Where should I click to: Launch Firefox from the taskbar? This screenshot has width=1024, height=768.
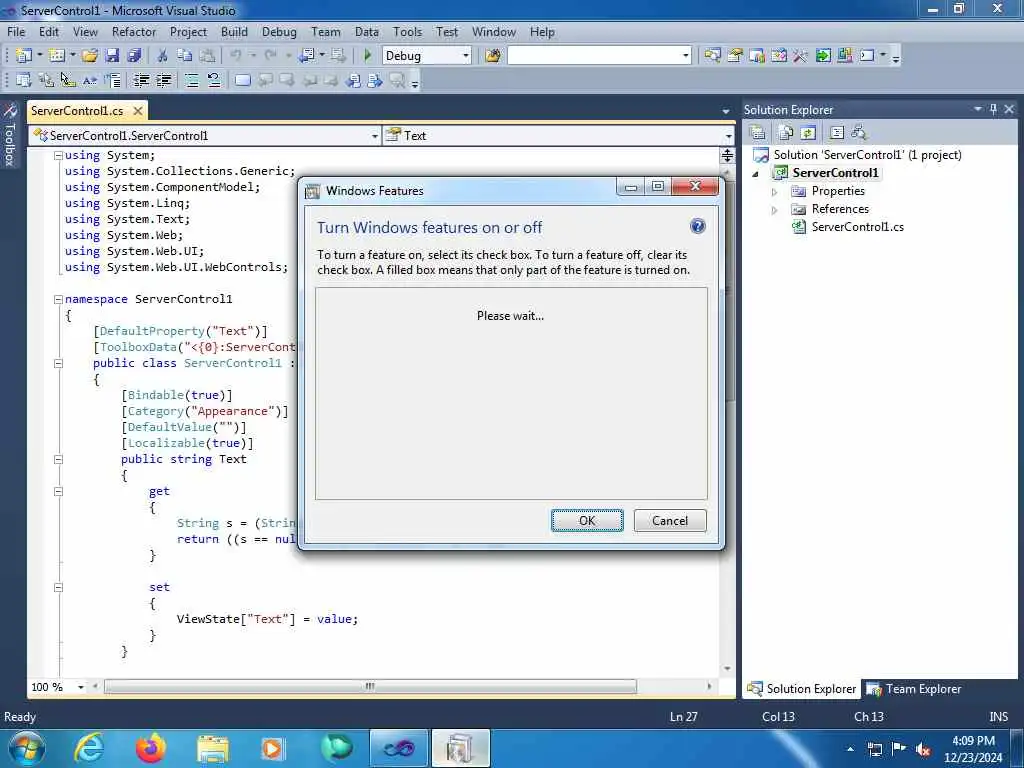click(151, 748)
